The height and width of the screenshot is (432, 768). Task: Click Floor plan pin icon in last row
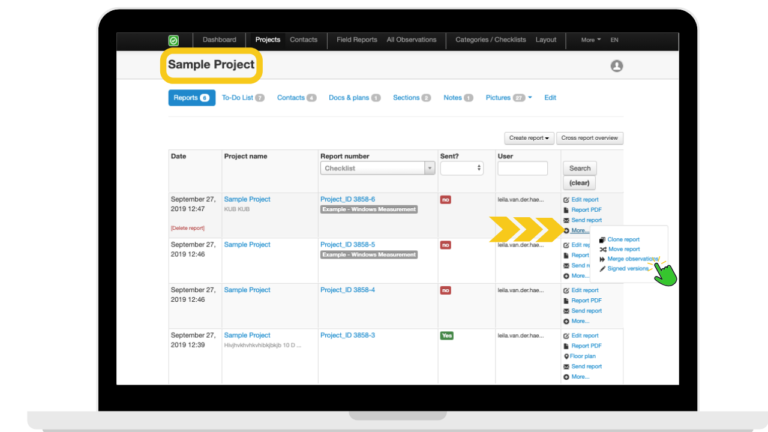tap(566, 356)
